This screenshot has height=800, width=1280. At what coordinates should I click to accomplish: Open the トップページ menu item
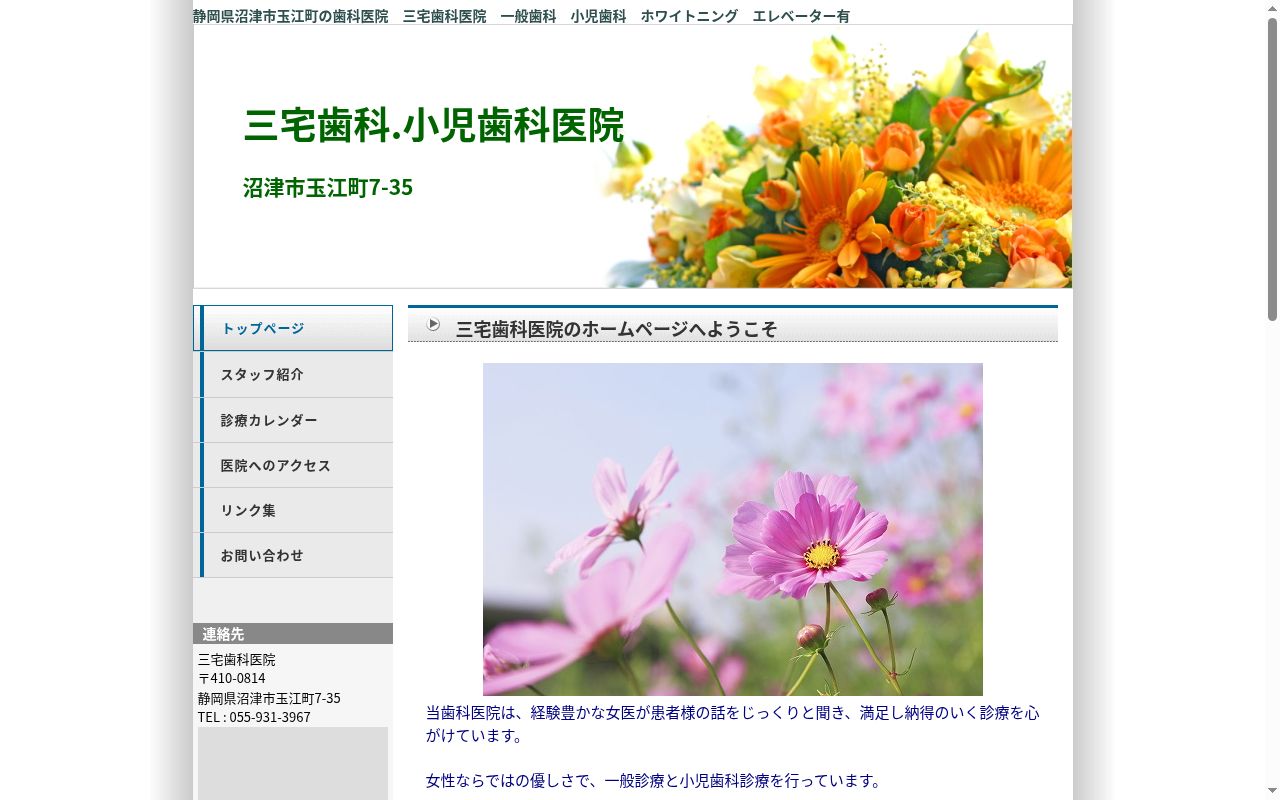pos(293,328)
